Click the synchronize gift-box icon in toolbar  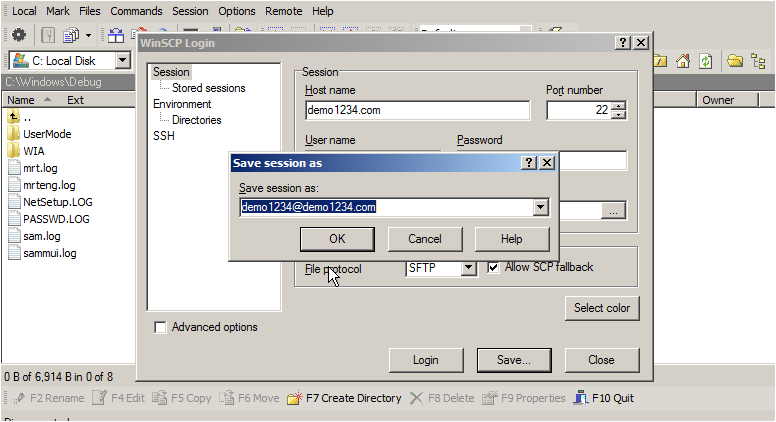coord(116,35)
